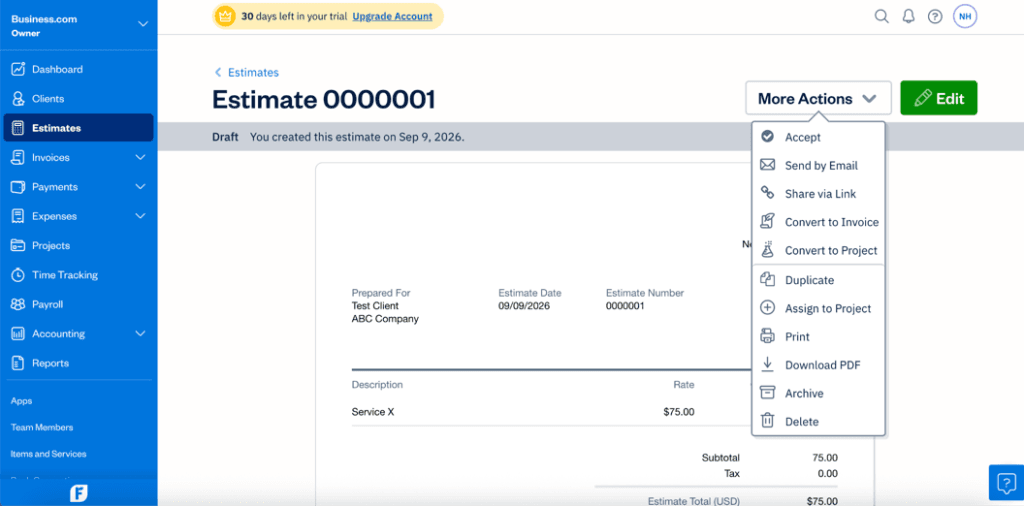Click the Accept checkmark icon
The width and height of the screenshot is (1024, 506).
click(768, 136)
